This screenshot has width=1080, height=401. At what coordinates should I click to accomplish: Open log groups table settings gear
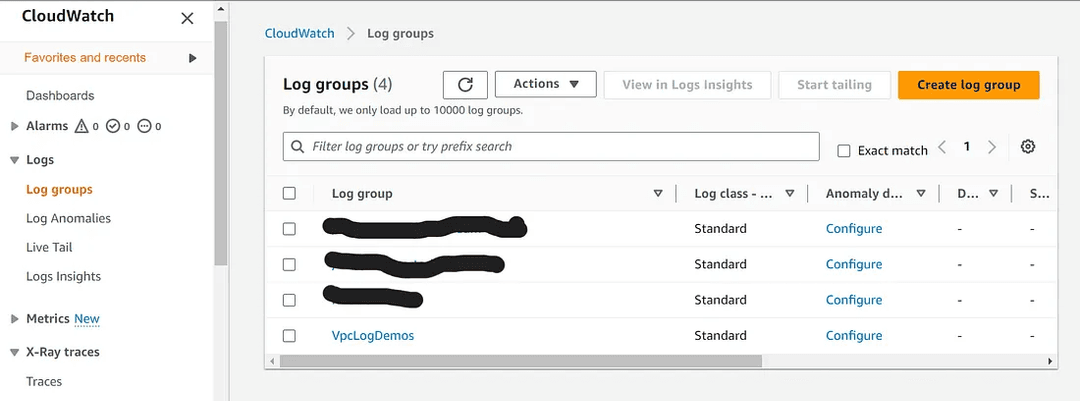click(x=1028, y=146)
